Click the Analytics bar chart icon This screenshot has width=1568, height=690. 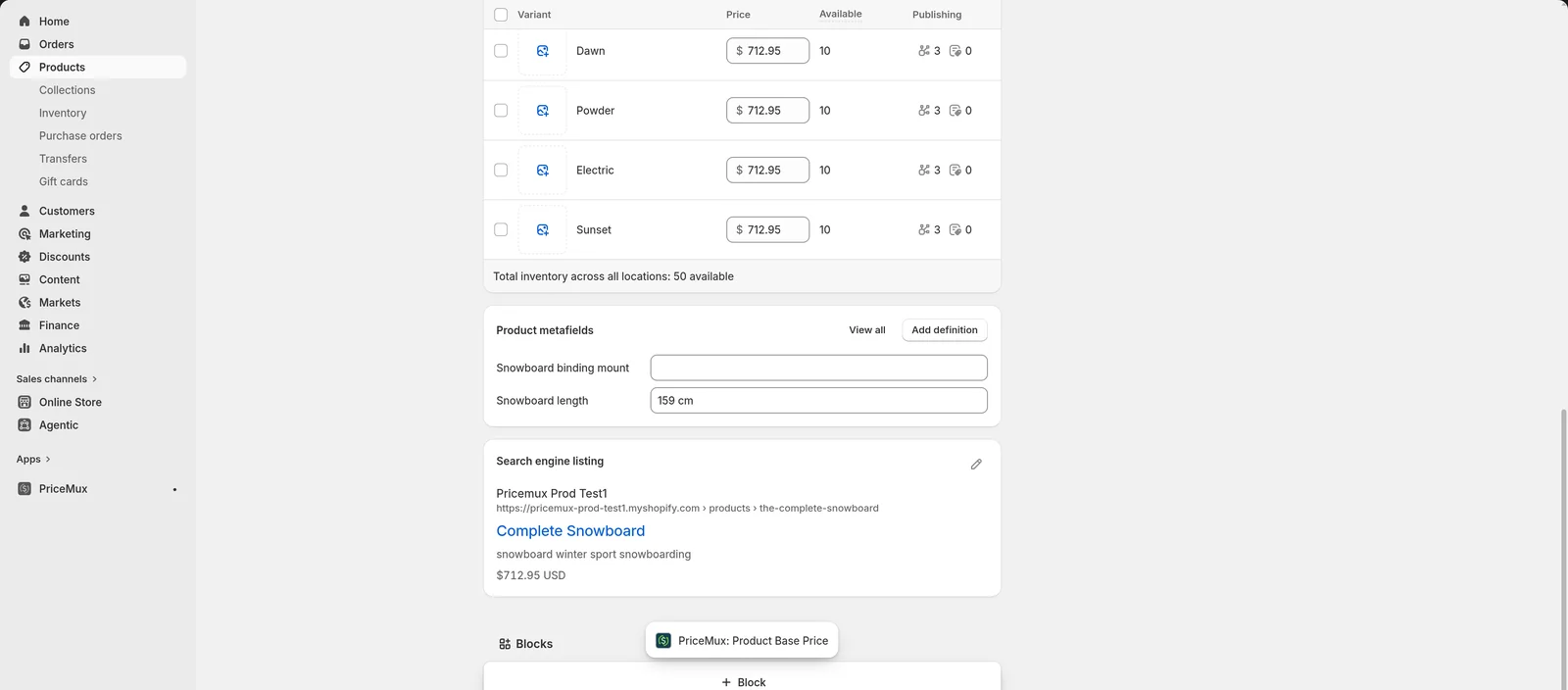(x=24, y=348)
